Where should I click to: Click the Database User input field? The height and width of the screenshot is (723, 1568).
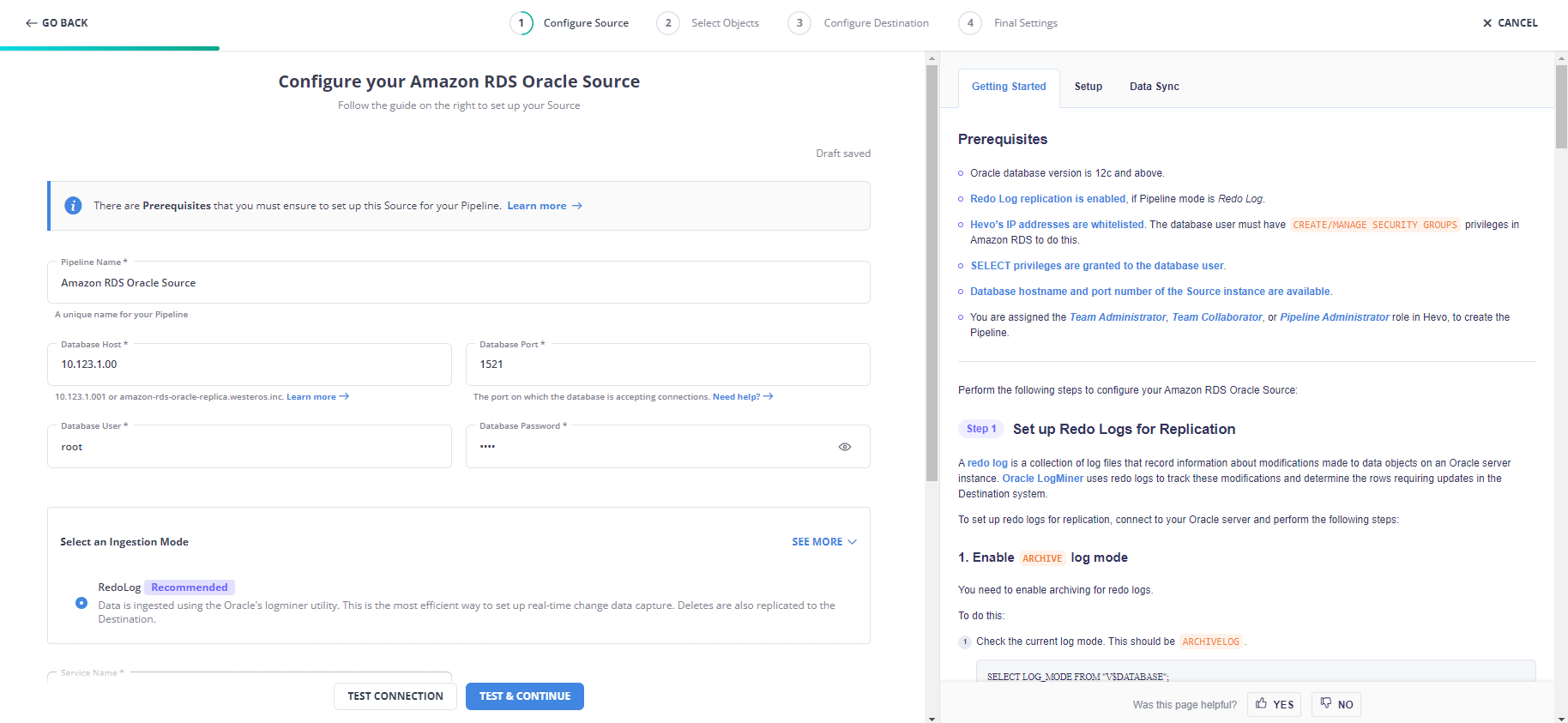click(250, 447)
